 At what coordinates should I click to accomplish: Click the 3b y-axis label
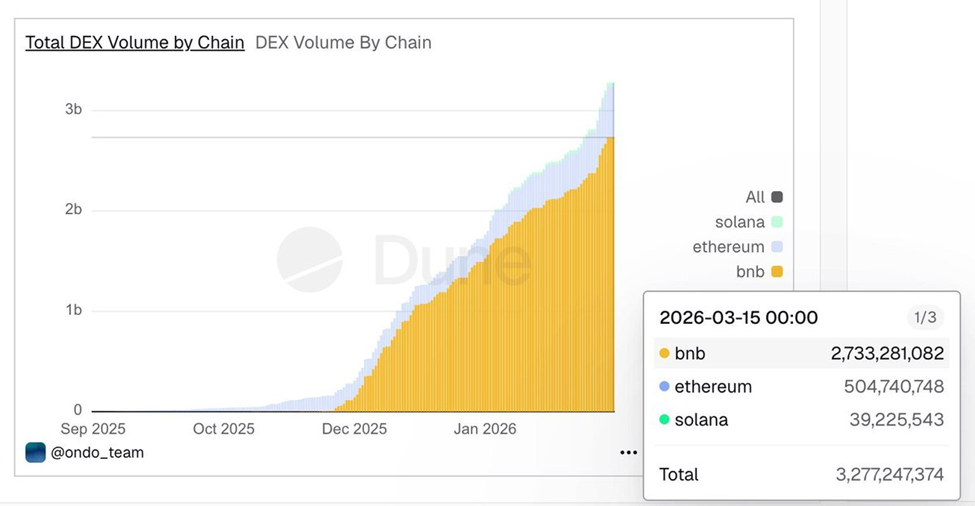[x=73, y=109]
